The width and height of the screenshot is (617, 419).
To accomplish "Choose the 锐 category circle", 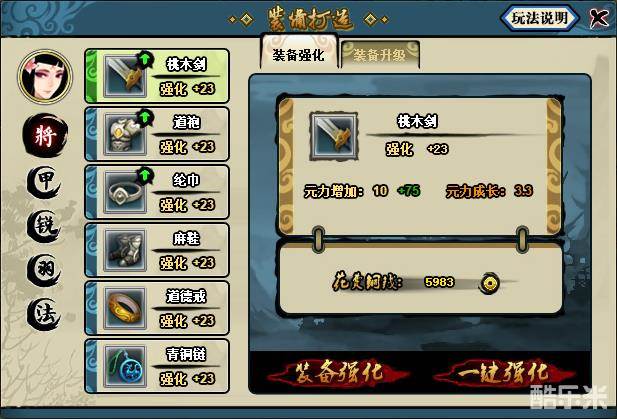I will click(x=44, y=226).
